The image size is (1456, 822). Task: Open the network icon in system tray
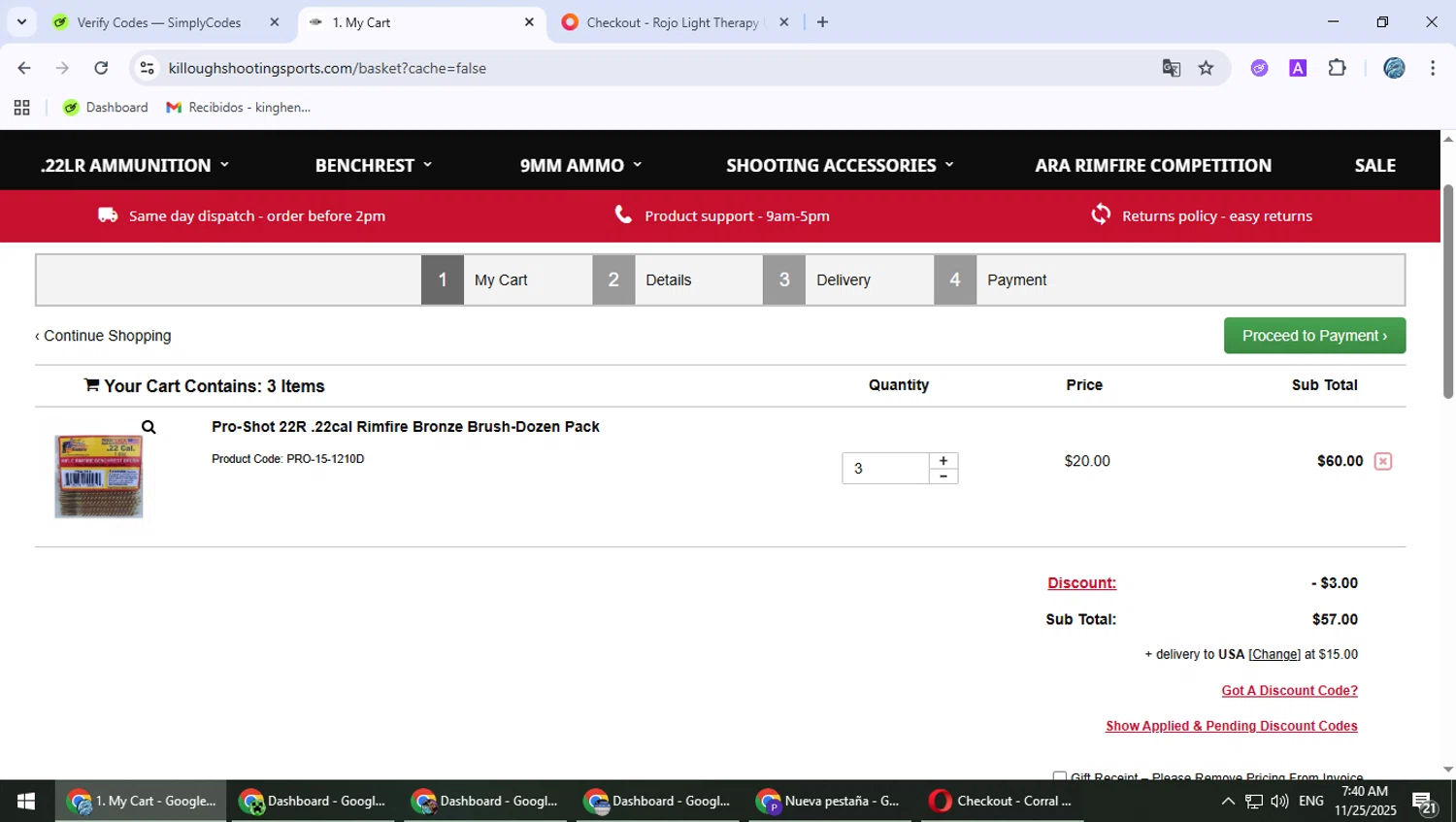(1254, 801)
